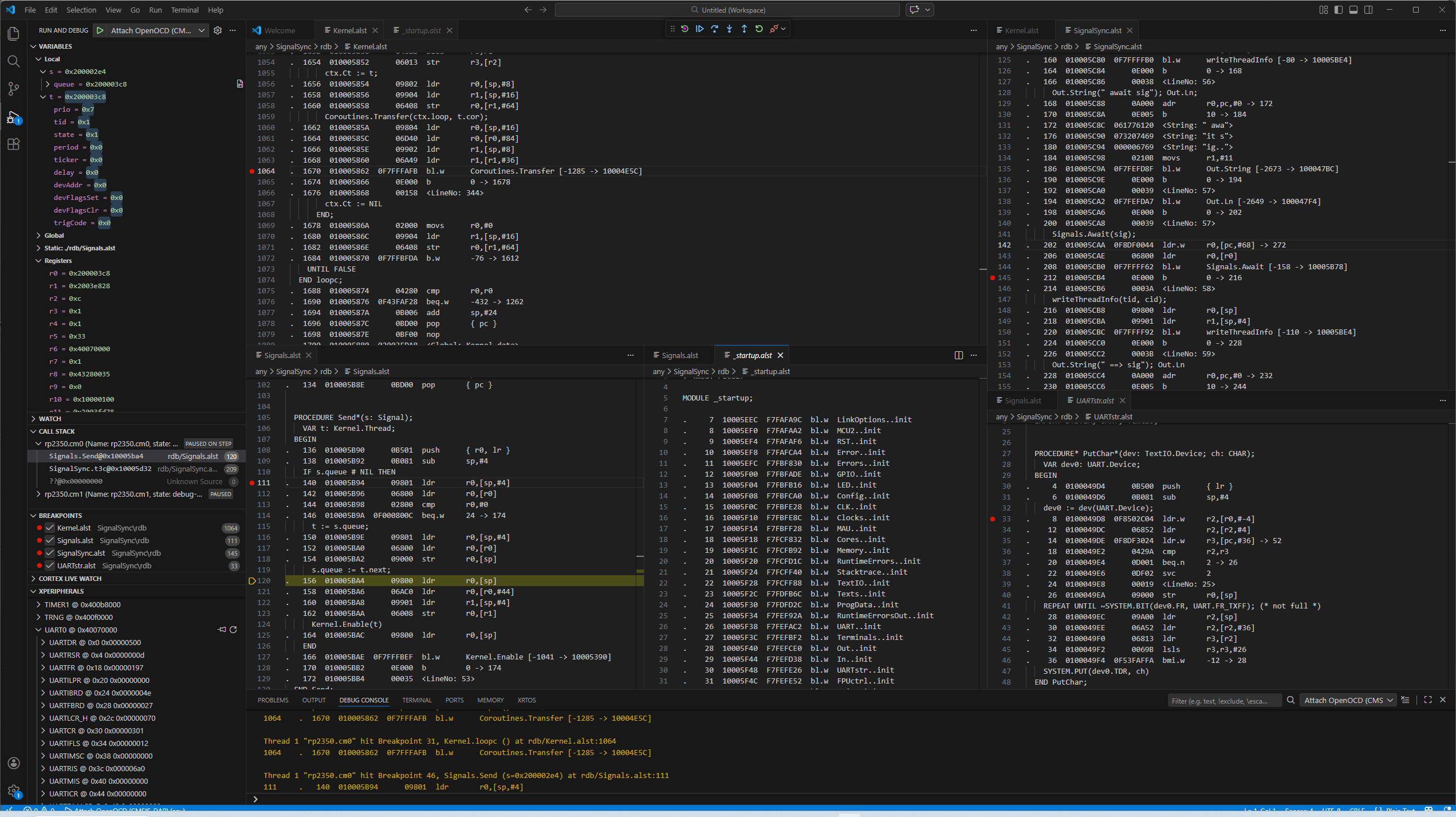The image size is (1456, 817).
Task: Open the Terminal menu
Action: pos(184,10)
